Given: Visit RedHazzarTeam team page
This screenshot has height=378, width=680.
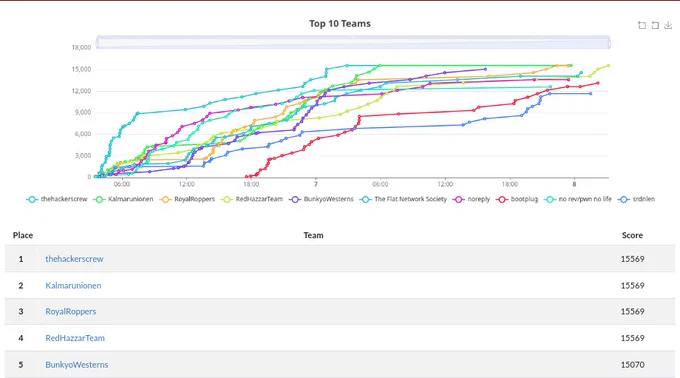Looking at the screenshot, I should (x=75, y=338).
